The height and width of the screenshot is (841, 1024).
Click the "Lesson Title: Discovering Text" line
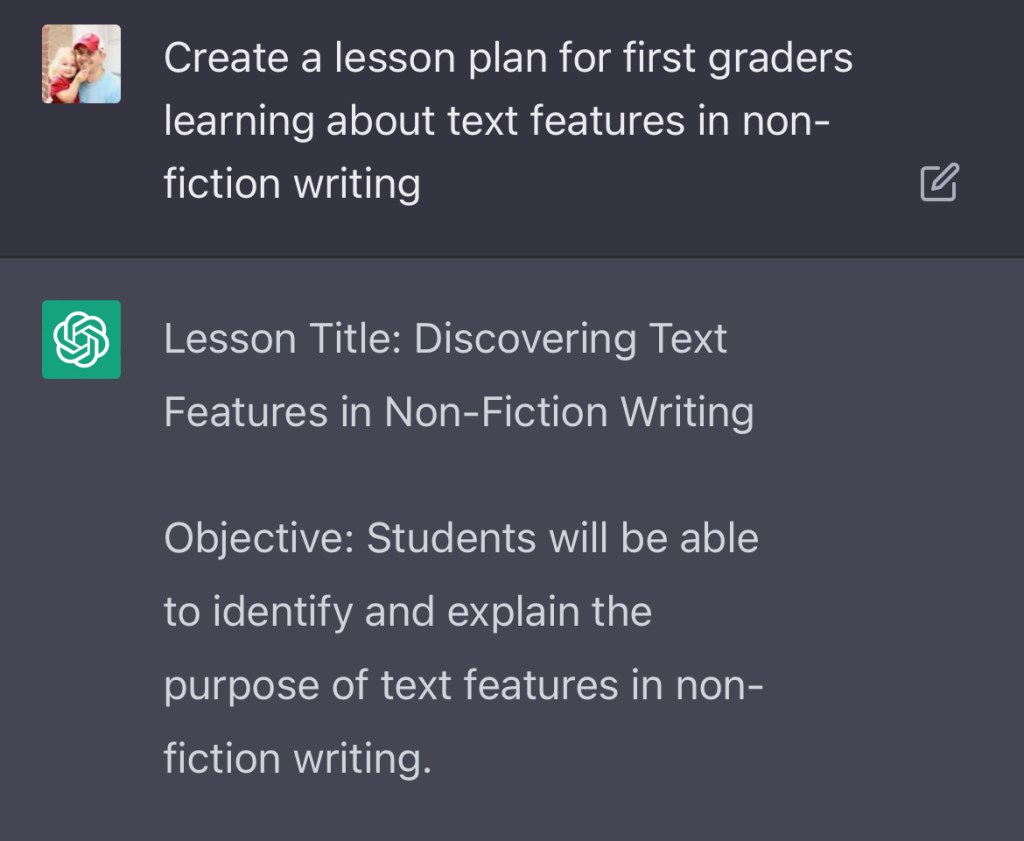click(445, 340)
